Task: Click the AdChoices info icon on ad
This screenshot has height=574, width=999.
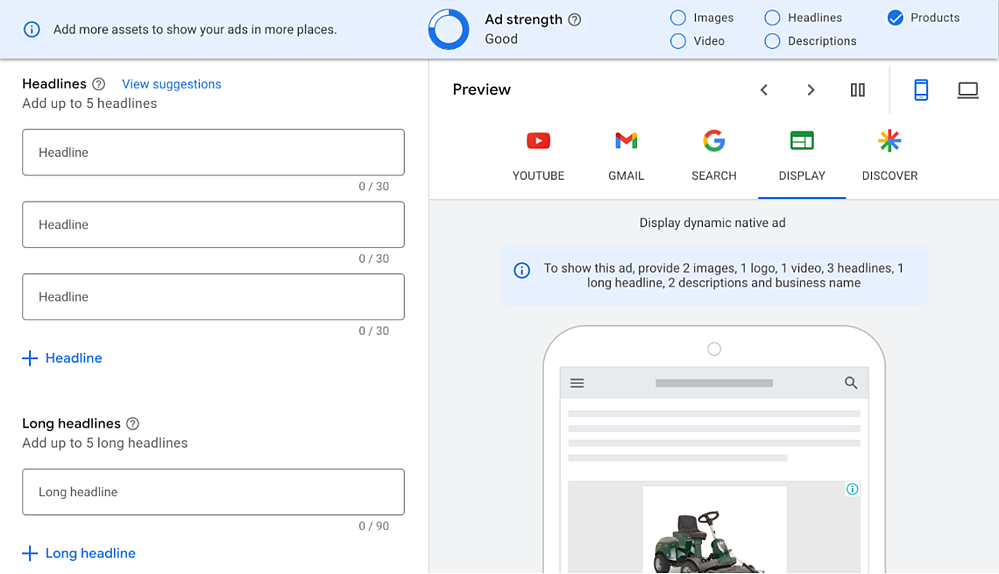Action: pos(852,489)
